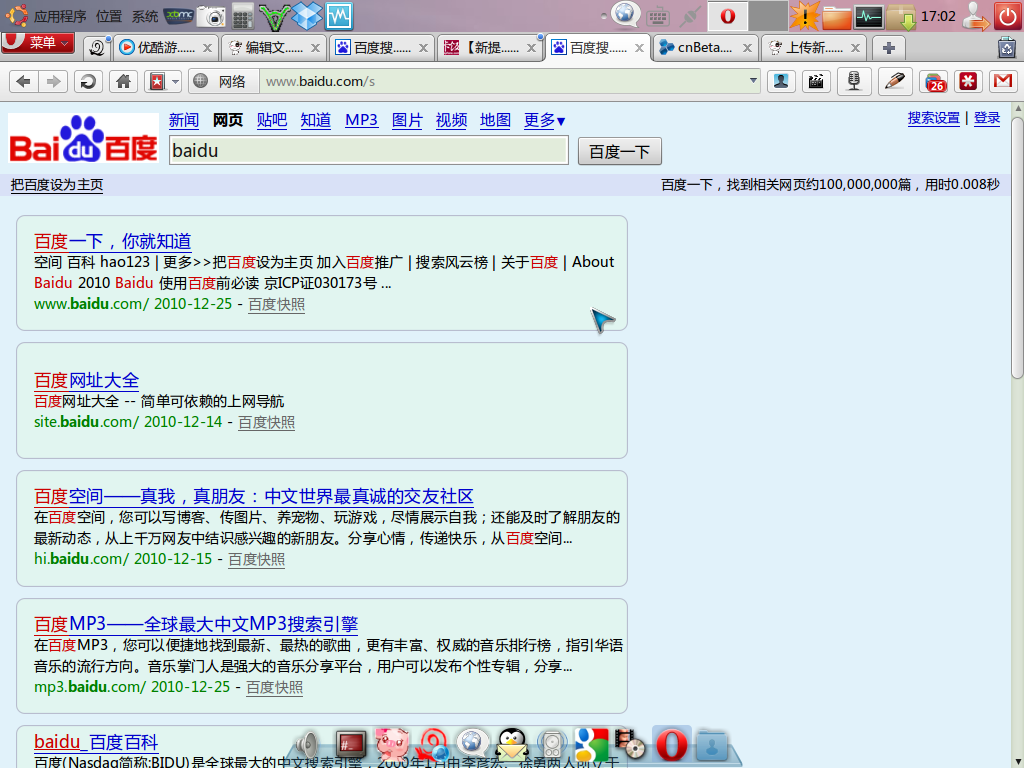The image size is (1024, 768).
Task: Open the Opera 菜单 menu button
Action: (38, 42)
